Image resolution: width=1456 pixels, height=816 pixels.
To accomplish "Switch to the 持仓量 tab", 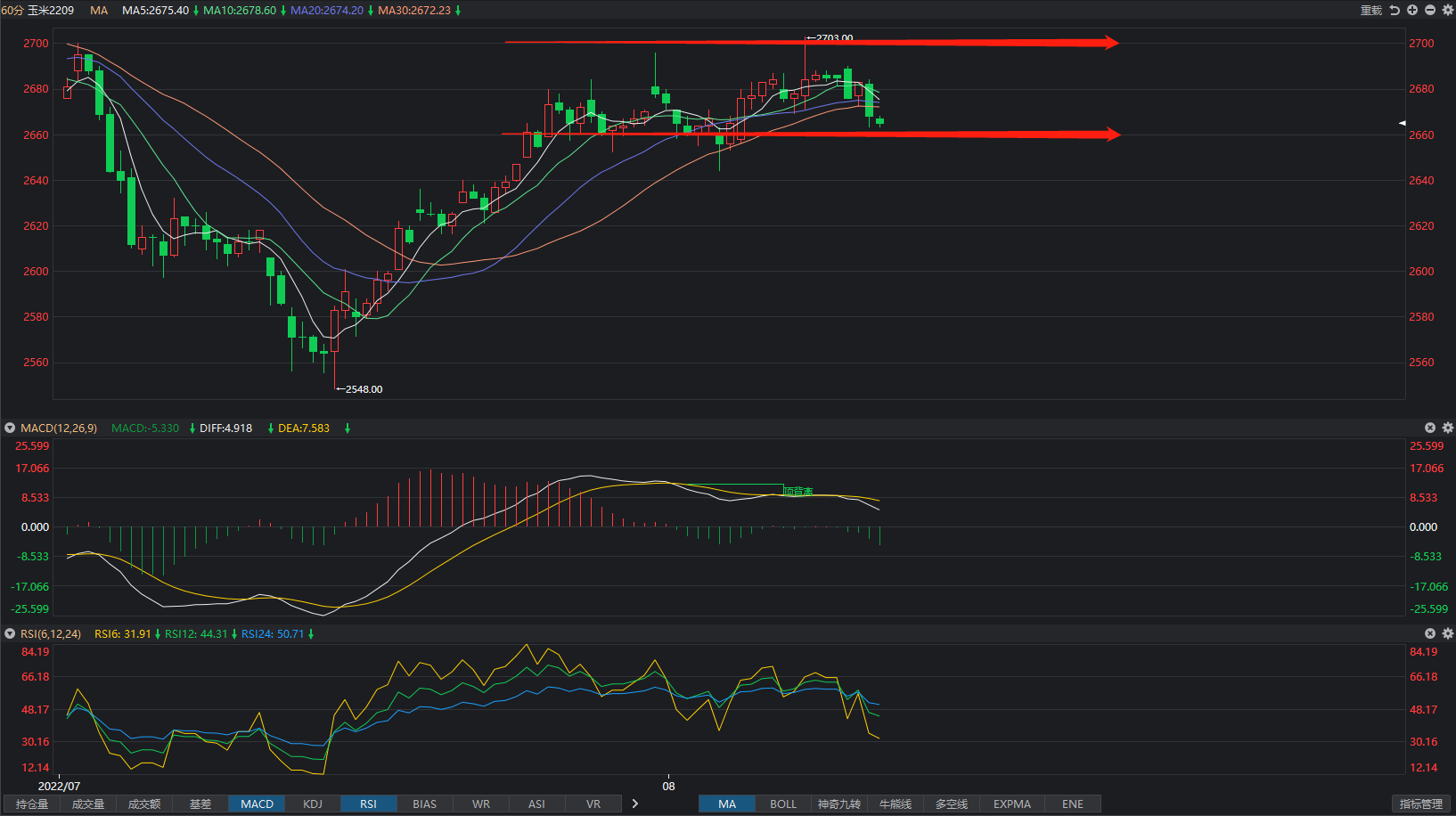I will pos(32,804).
